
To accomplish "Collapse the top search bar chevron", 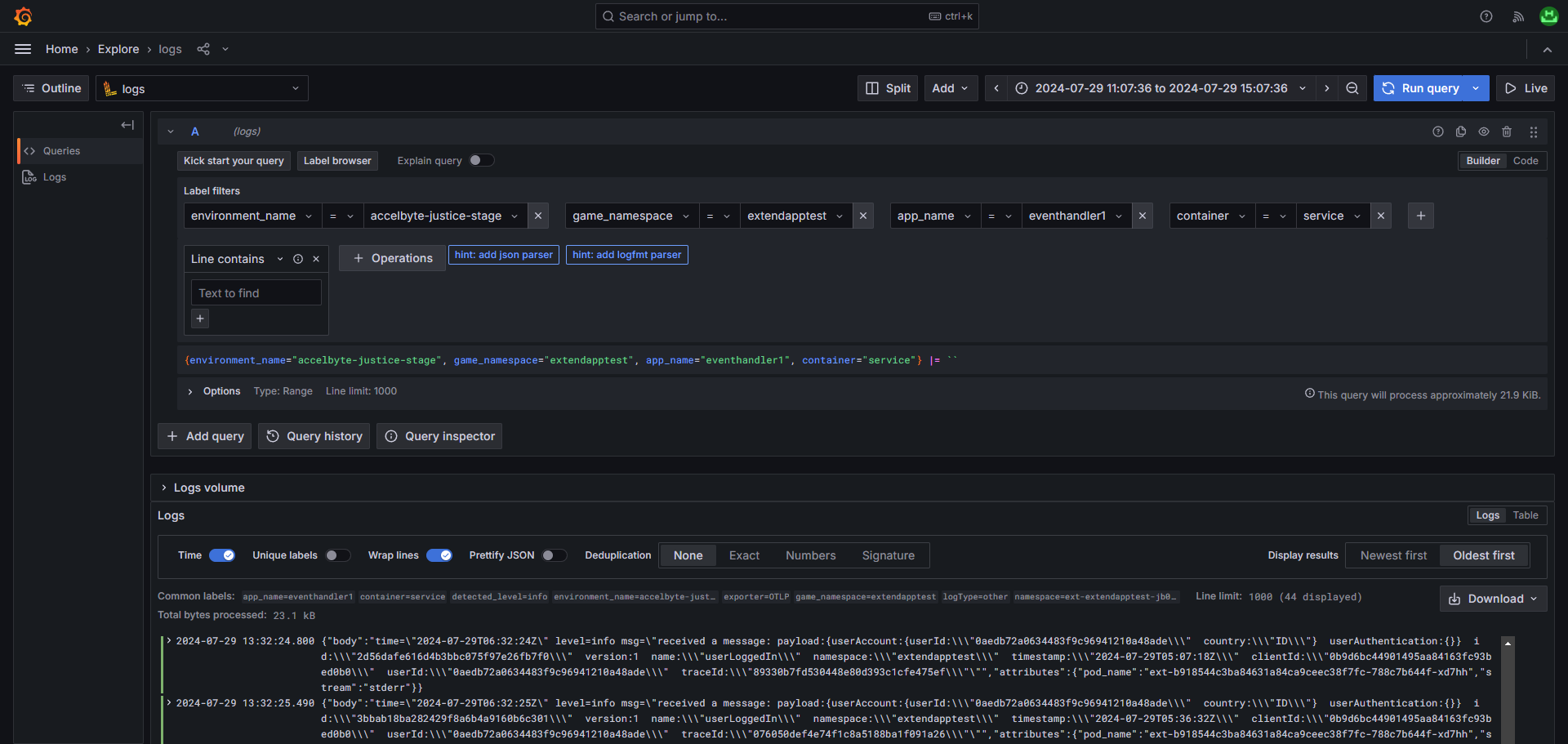I will tap(1548, 49).
